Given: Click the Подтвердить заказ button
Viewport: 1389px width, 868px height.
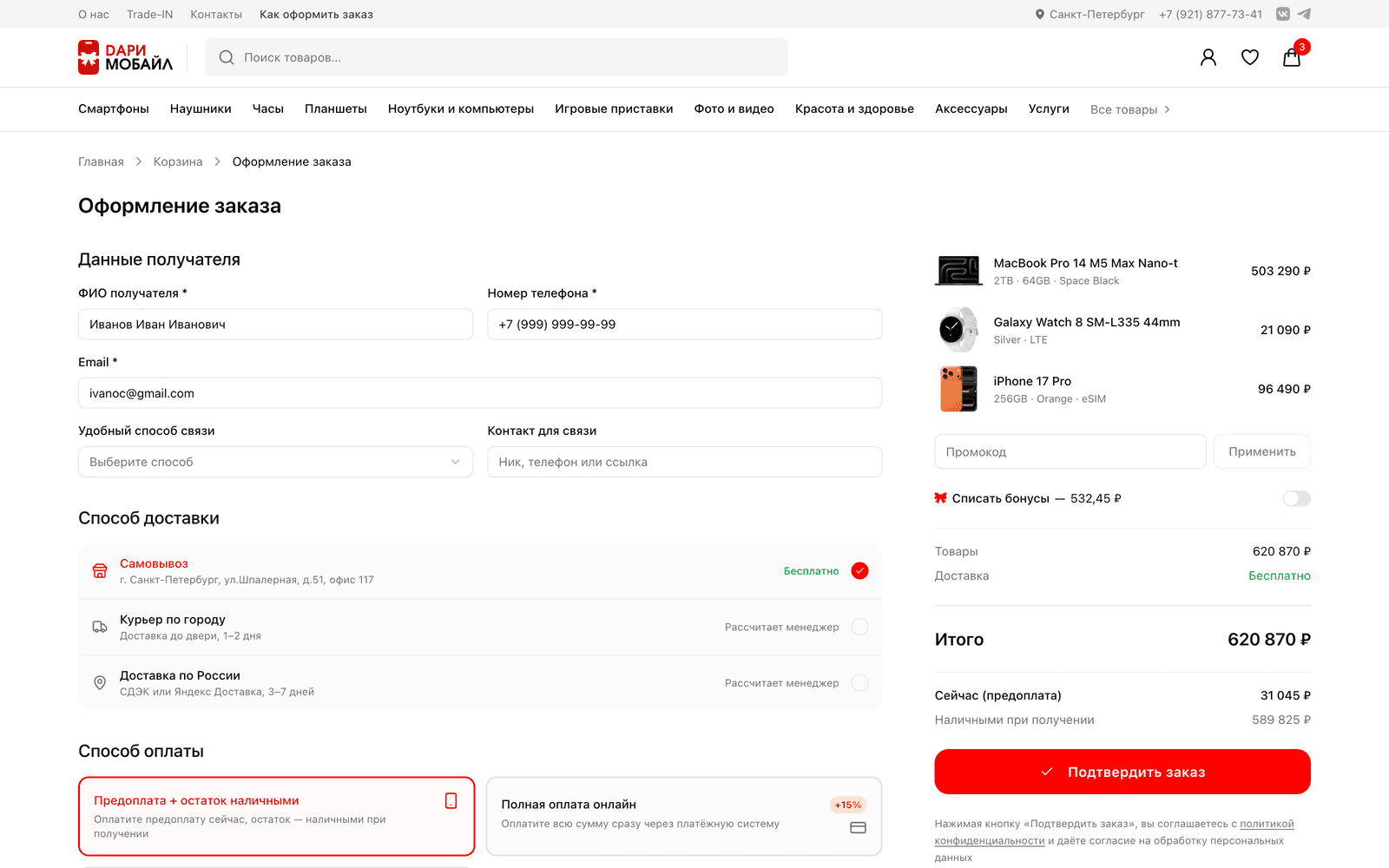Looking at the screenshot, I should click(x=1122, y=772).
